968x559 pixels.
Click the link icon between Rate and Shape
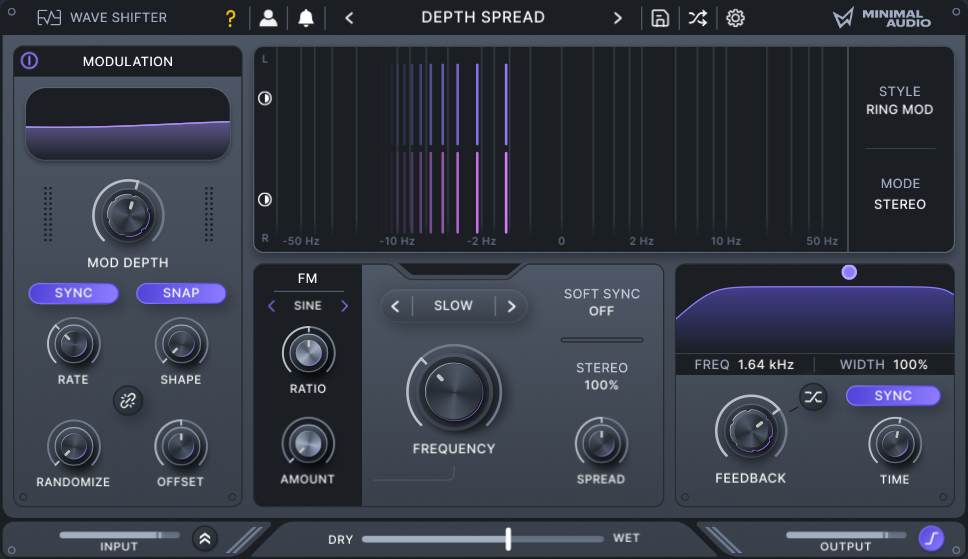click(130, 401)
